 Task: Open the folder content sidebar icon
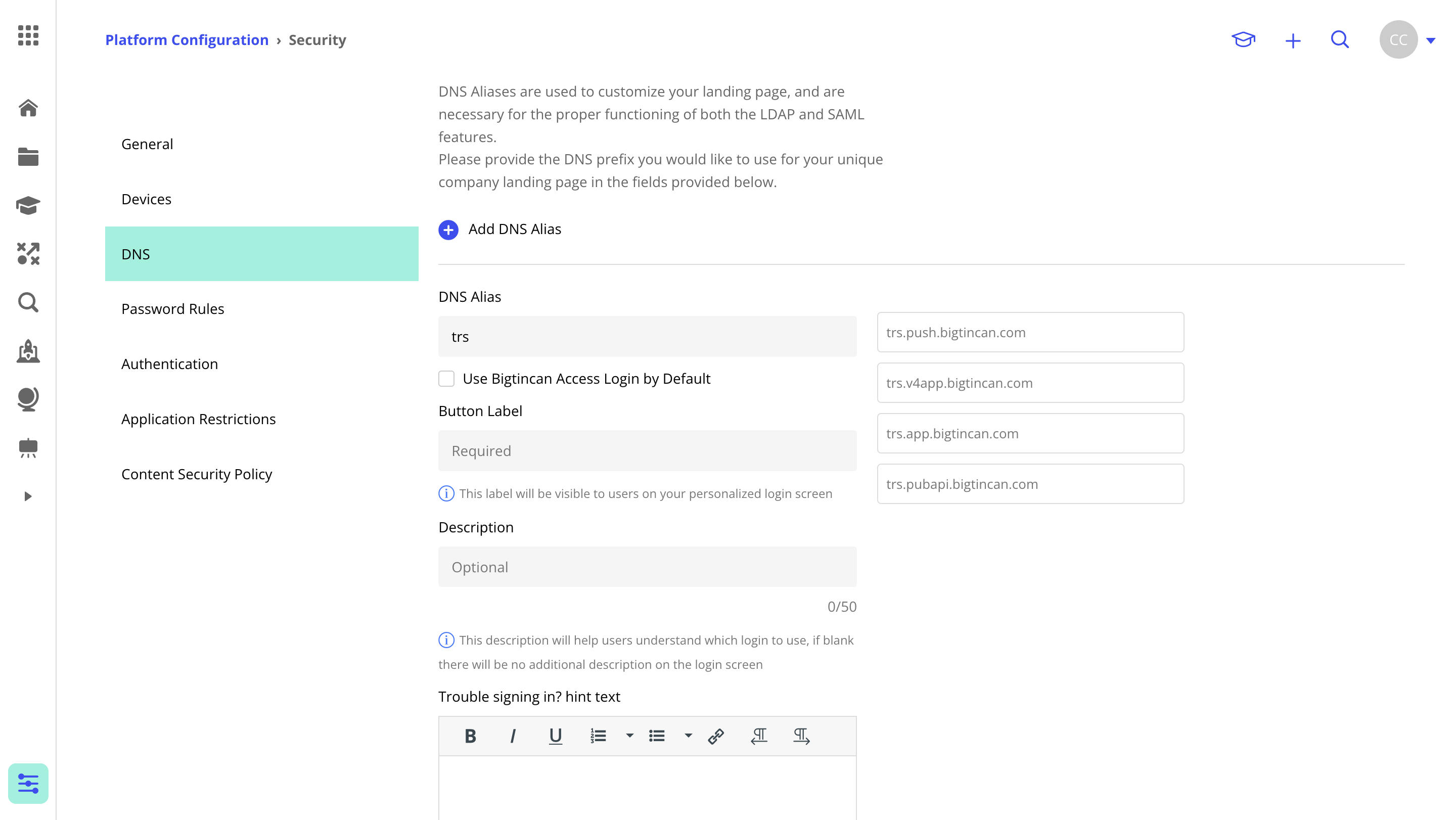[28, 157]
